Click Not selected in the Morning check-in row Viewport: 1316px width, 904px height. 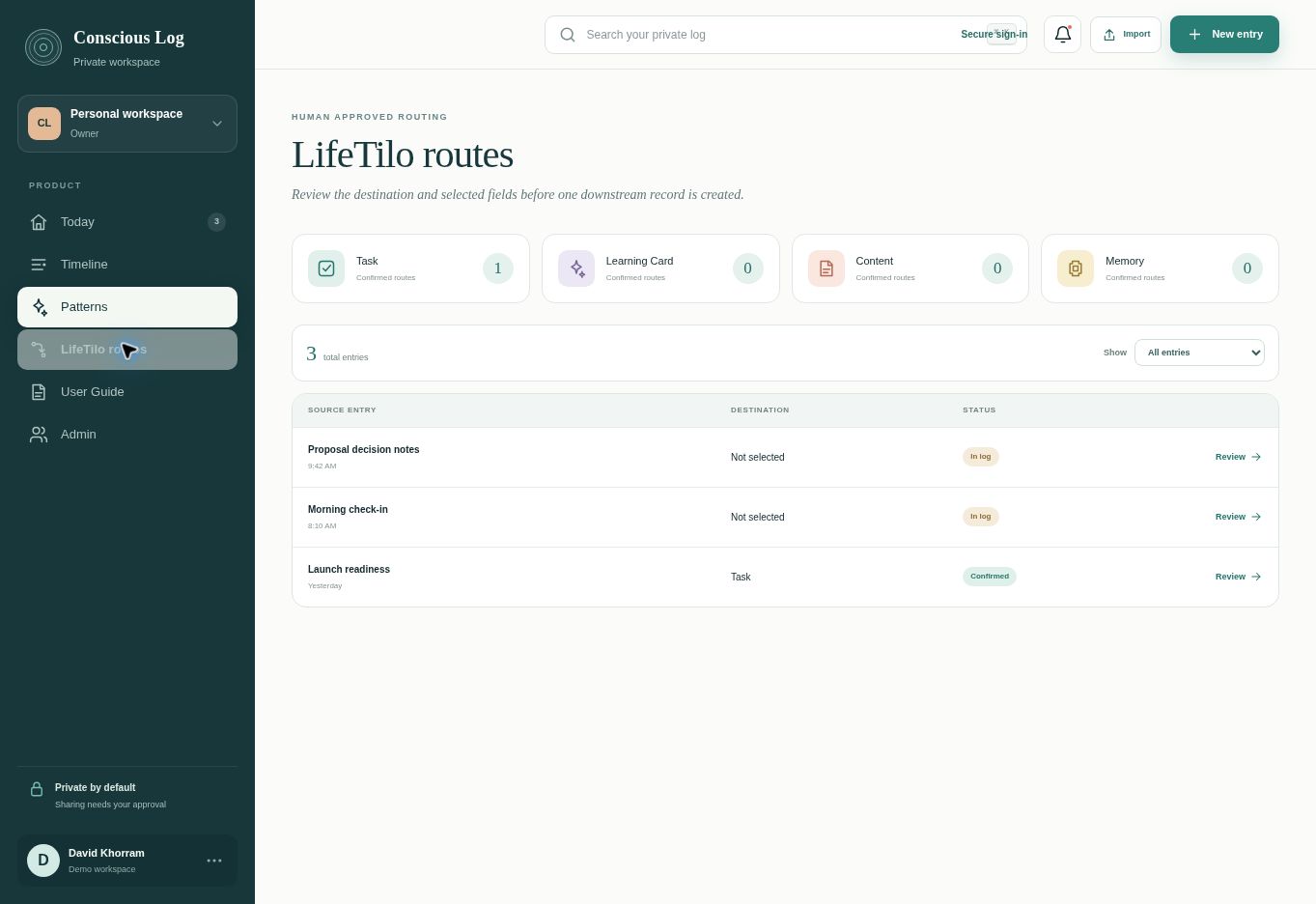coord(758,518)
